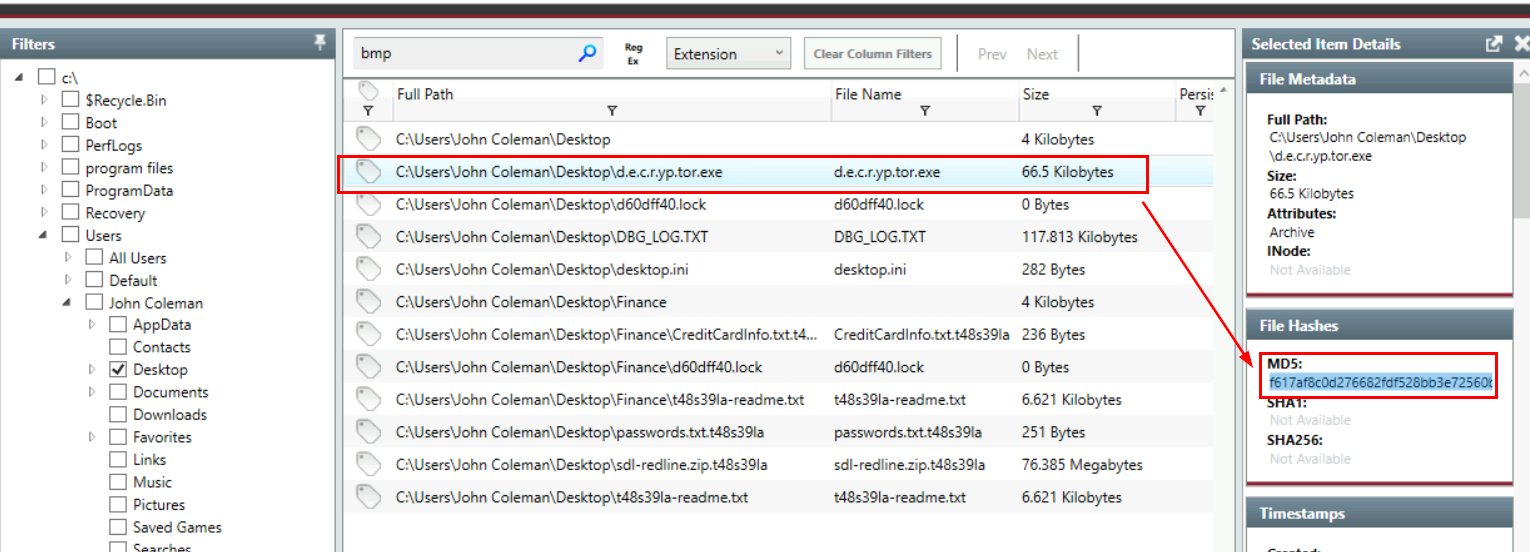Click the tag icon for d.e.c.r.yp.tor.exe row
Image resolution: width=1530 pixels, height=552 pixels.
click(x=369, y=172)
